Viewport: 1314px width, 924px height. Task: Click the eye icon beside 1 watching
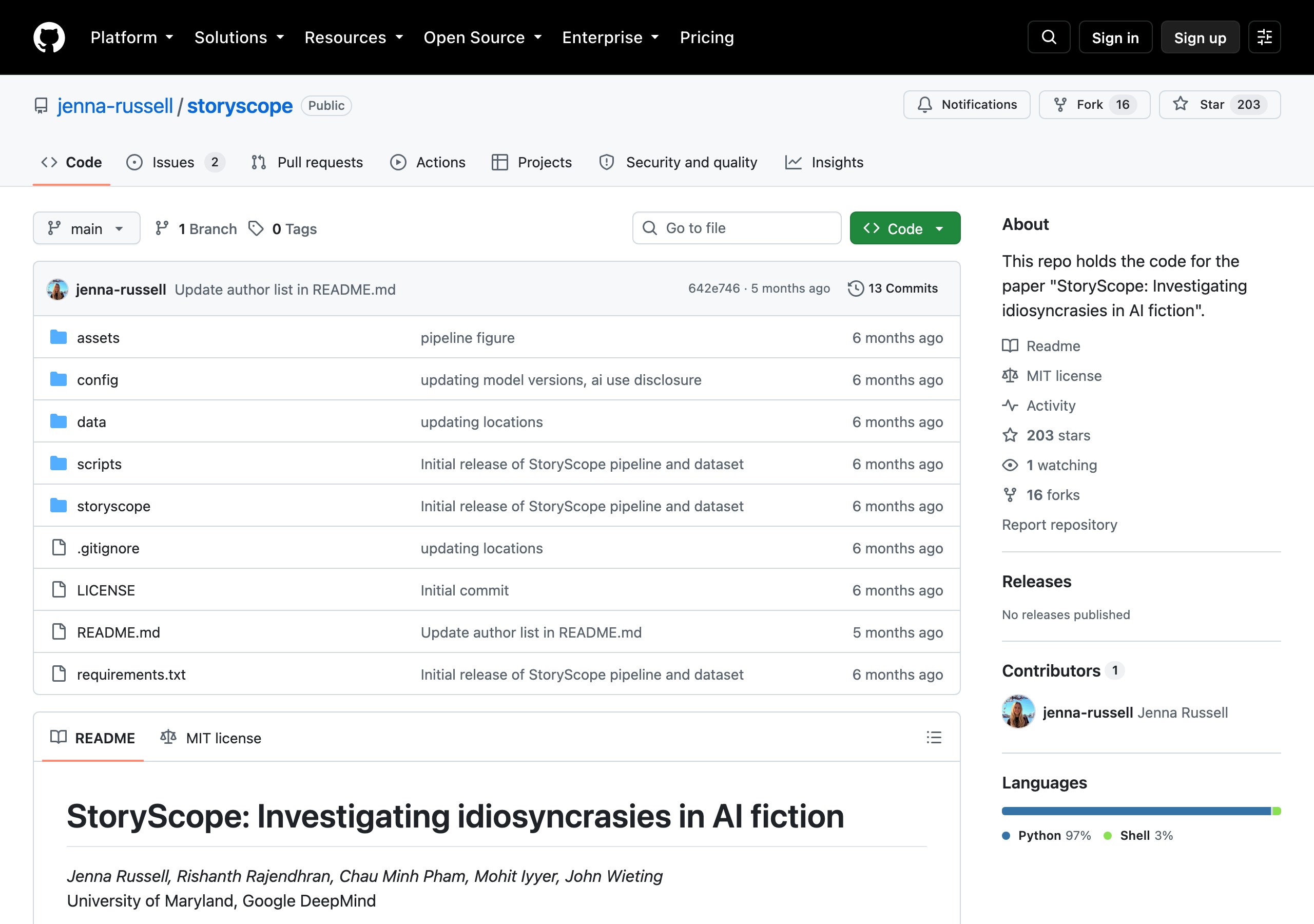[1010, 465]
